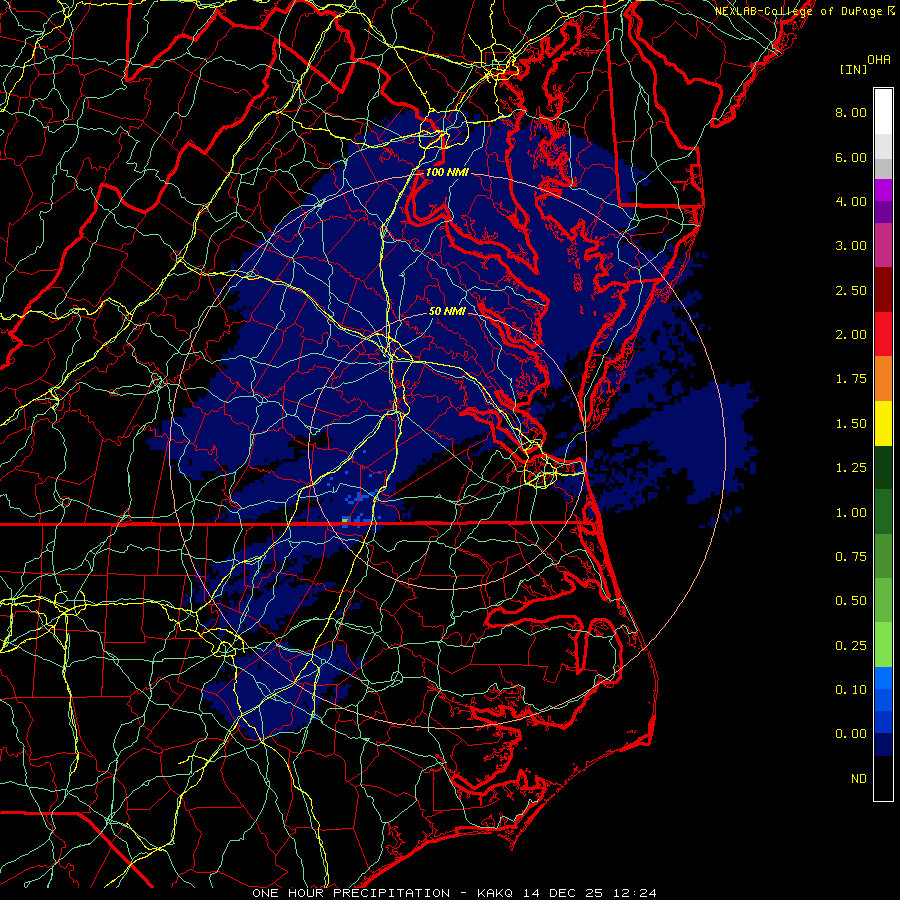Click the '4.00' scale label
This screenshot has height=900, width=900.
(851, 201)
